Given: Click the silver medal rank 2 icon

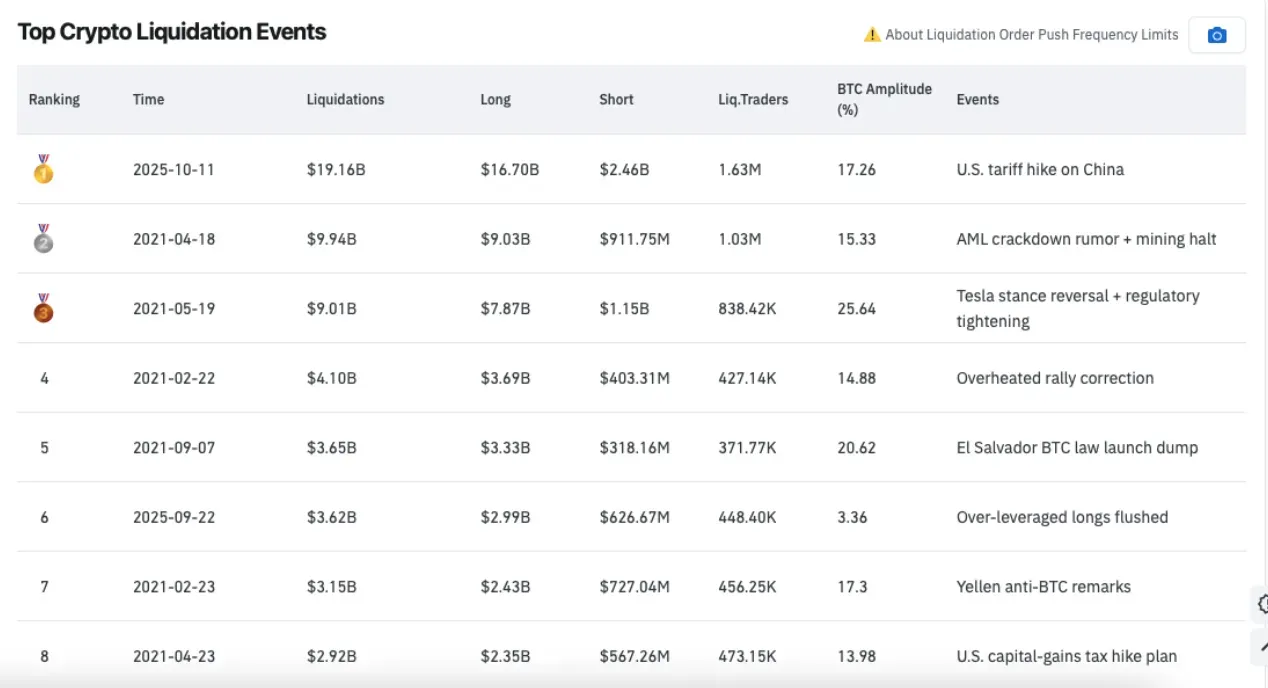Looking at the screenshot, I should [43, 239].
